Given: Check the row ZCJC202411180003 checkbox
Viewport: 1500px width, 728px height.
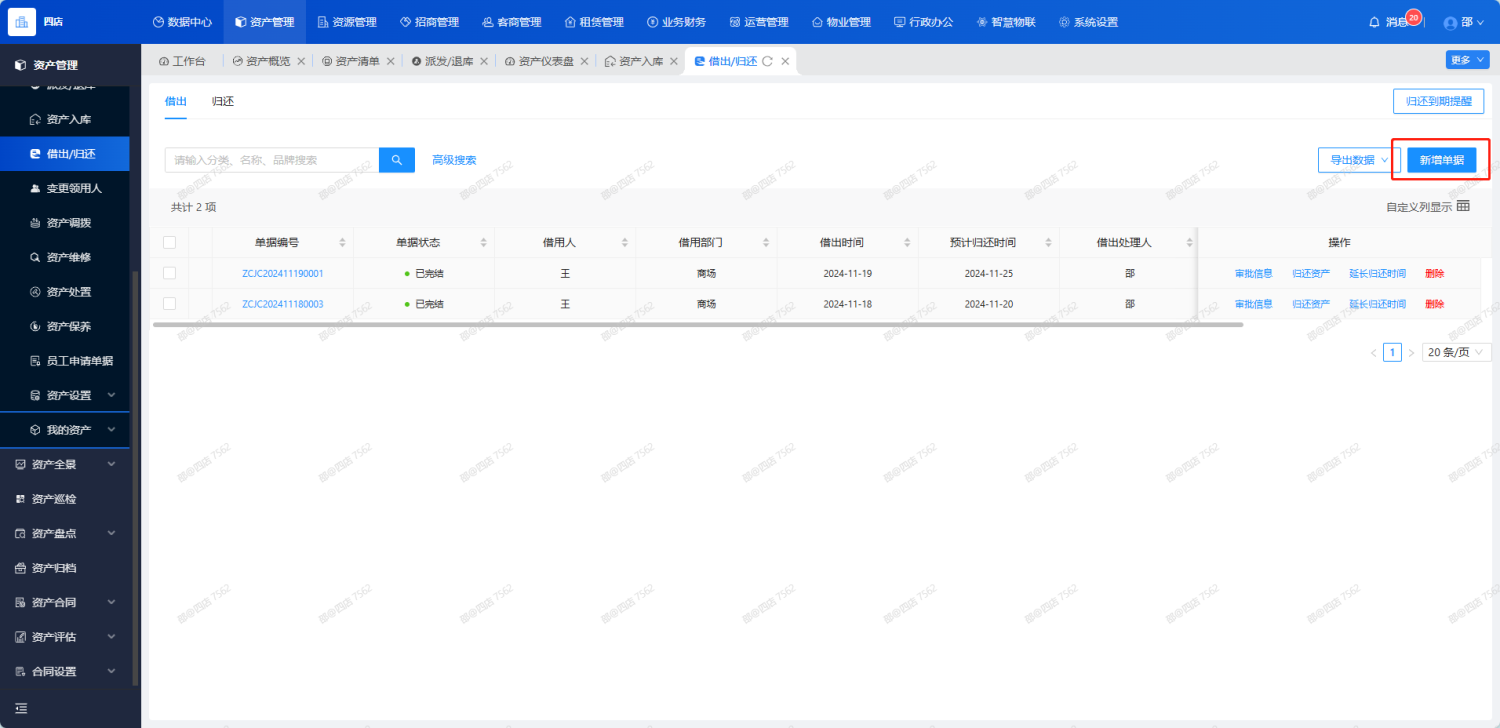Looking at the screenshot, I should (x=169, y=303).
